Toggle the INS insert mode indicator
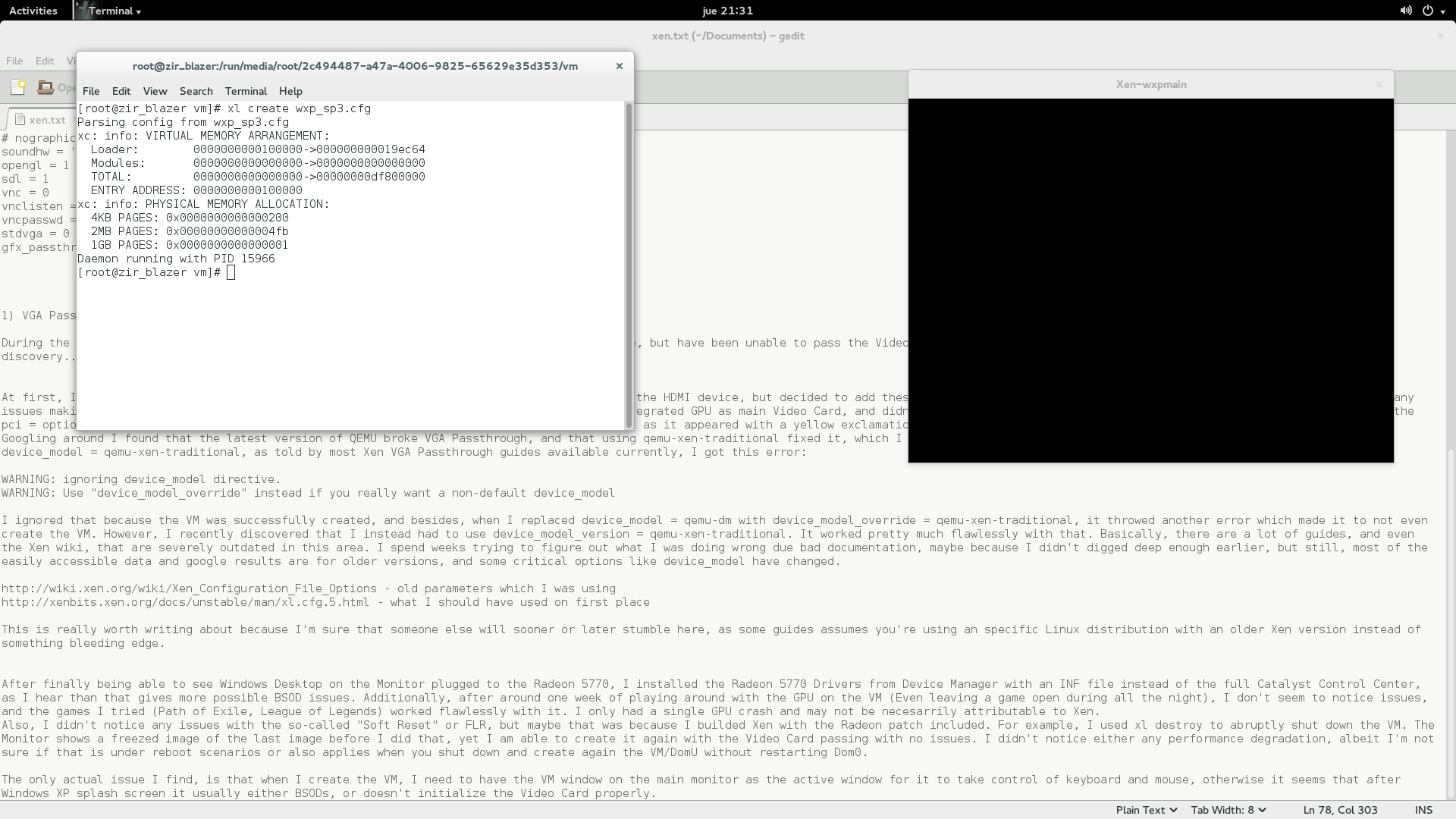The width and height of the screenshot is (1456, 819). pos(1423,810)
